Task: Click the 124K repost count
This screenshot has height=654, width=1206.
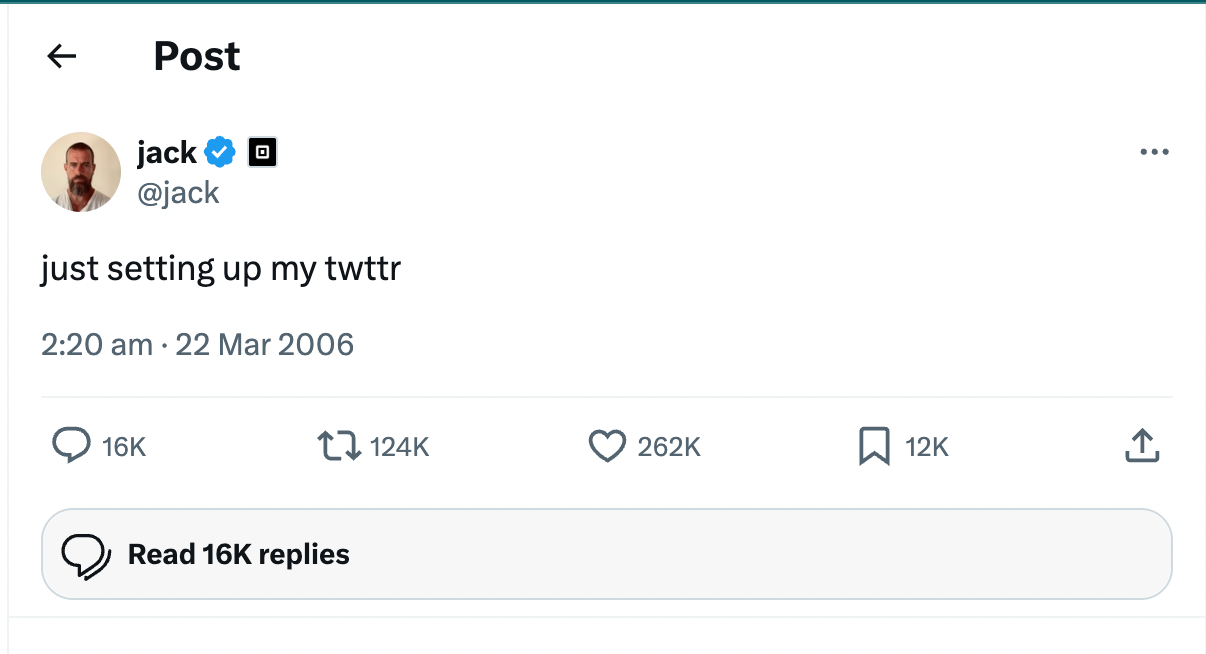Action: coord(399,447)
